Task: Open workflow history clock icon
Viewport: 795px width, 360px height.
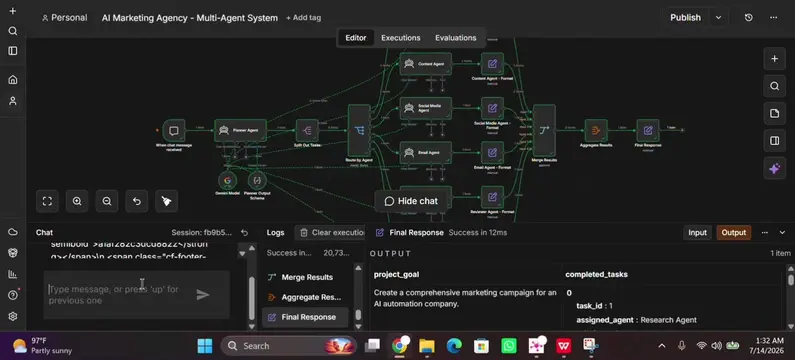Action: click(748, 17)
